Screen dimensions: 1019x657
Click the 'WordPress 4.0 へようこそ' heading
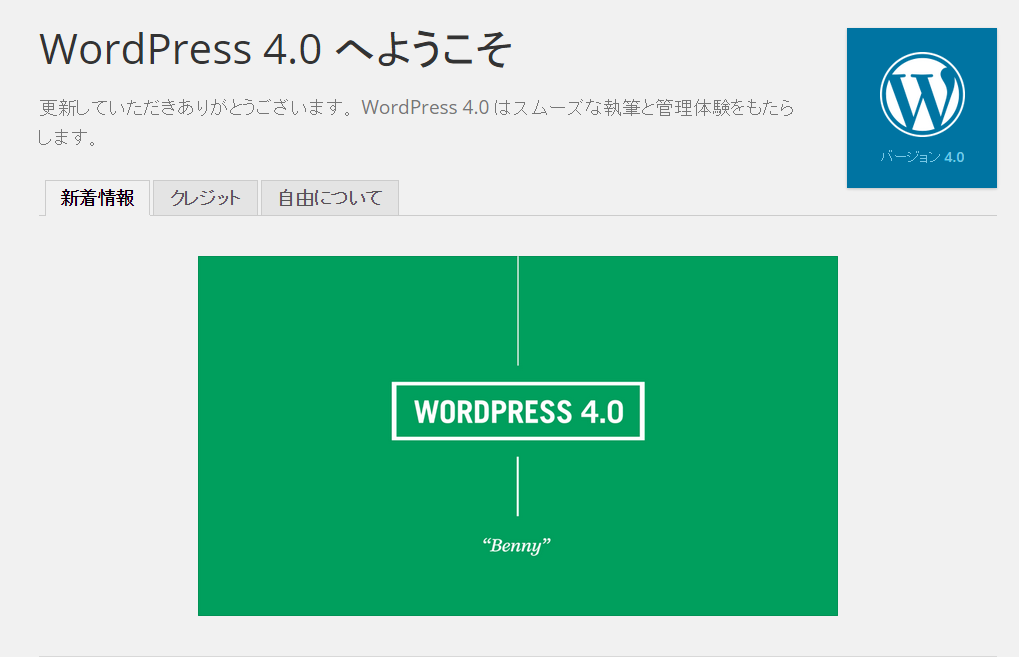(x=276, y=49)
